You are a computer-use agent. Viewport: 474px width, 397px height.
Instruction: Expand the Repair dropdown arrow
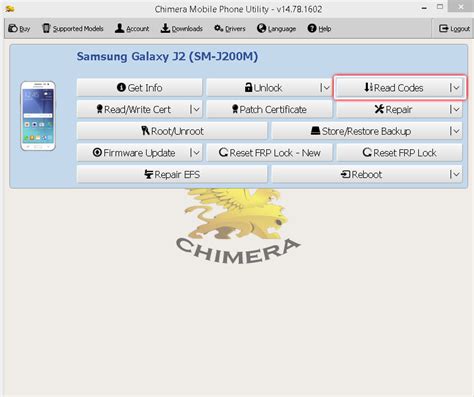click(455, 109)
